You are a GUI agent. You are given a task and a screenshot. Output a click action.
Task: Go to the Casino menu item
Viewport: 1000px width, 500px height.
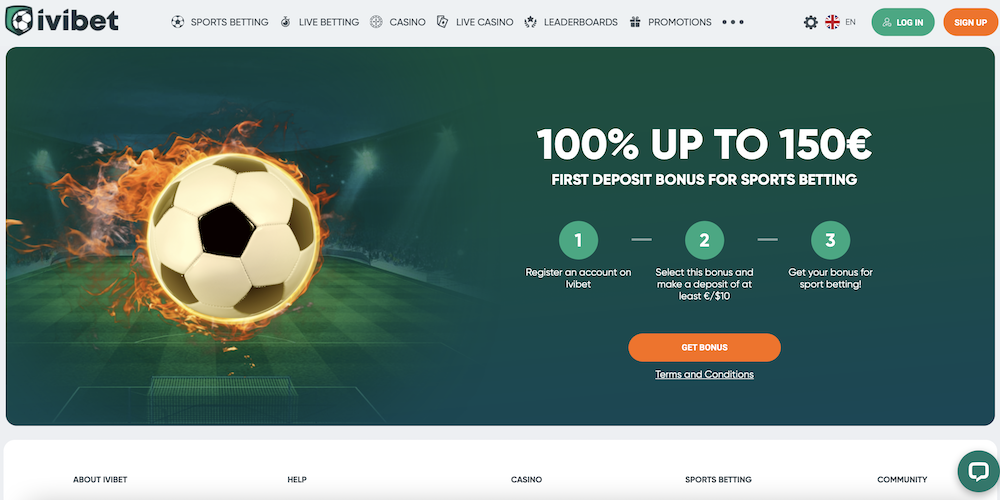408,22
